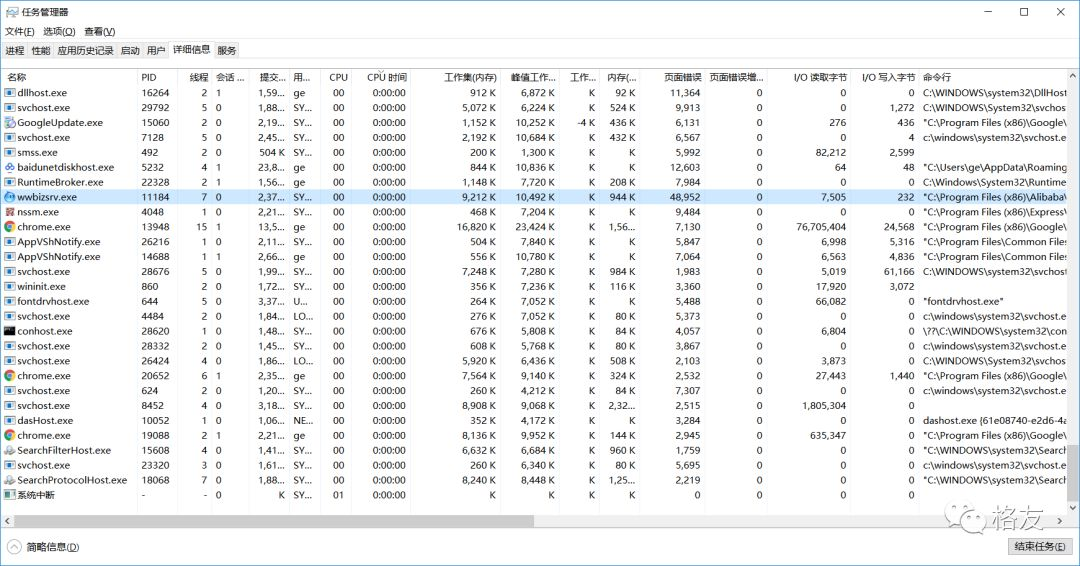Click the vertical scrollbar thumb
The image size is (1080, 566).
tap(1072, 472)
